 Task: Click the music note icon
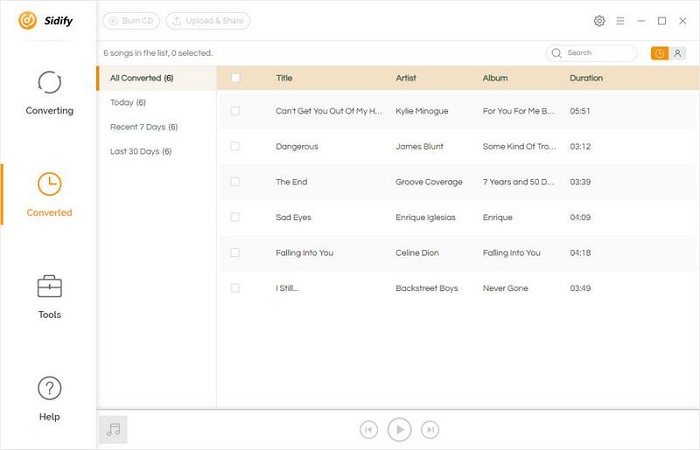113,429
